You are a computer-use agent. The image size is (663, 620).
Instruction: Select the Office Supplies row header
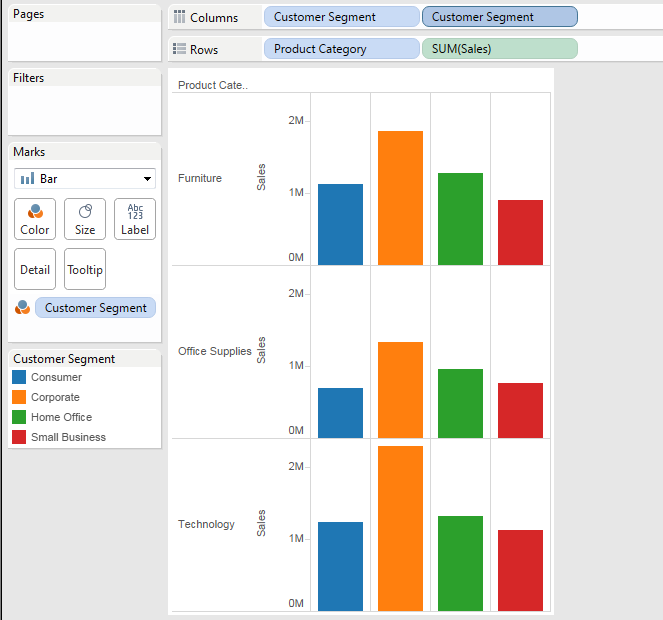point(214,351)
